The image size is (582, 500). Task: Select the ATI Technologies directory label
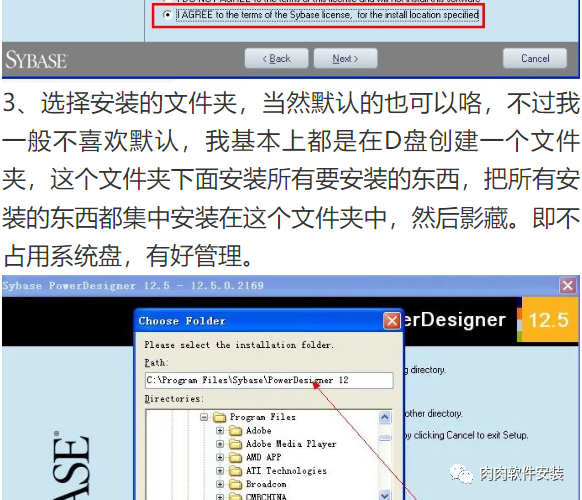286,471
